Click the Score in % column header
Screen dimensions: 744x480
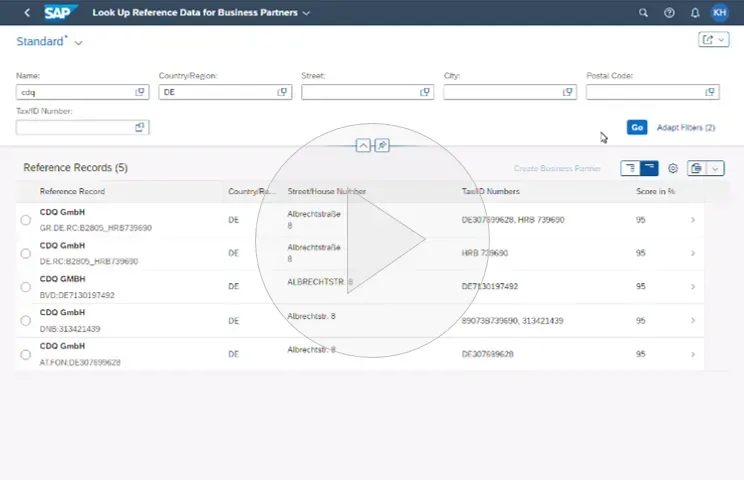tap(655, 192)
